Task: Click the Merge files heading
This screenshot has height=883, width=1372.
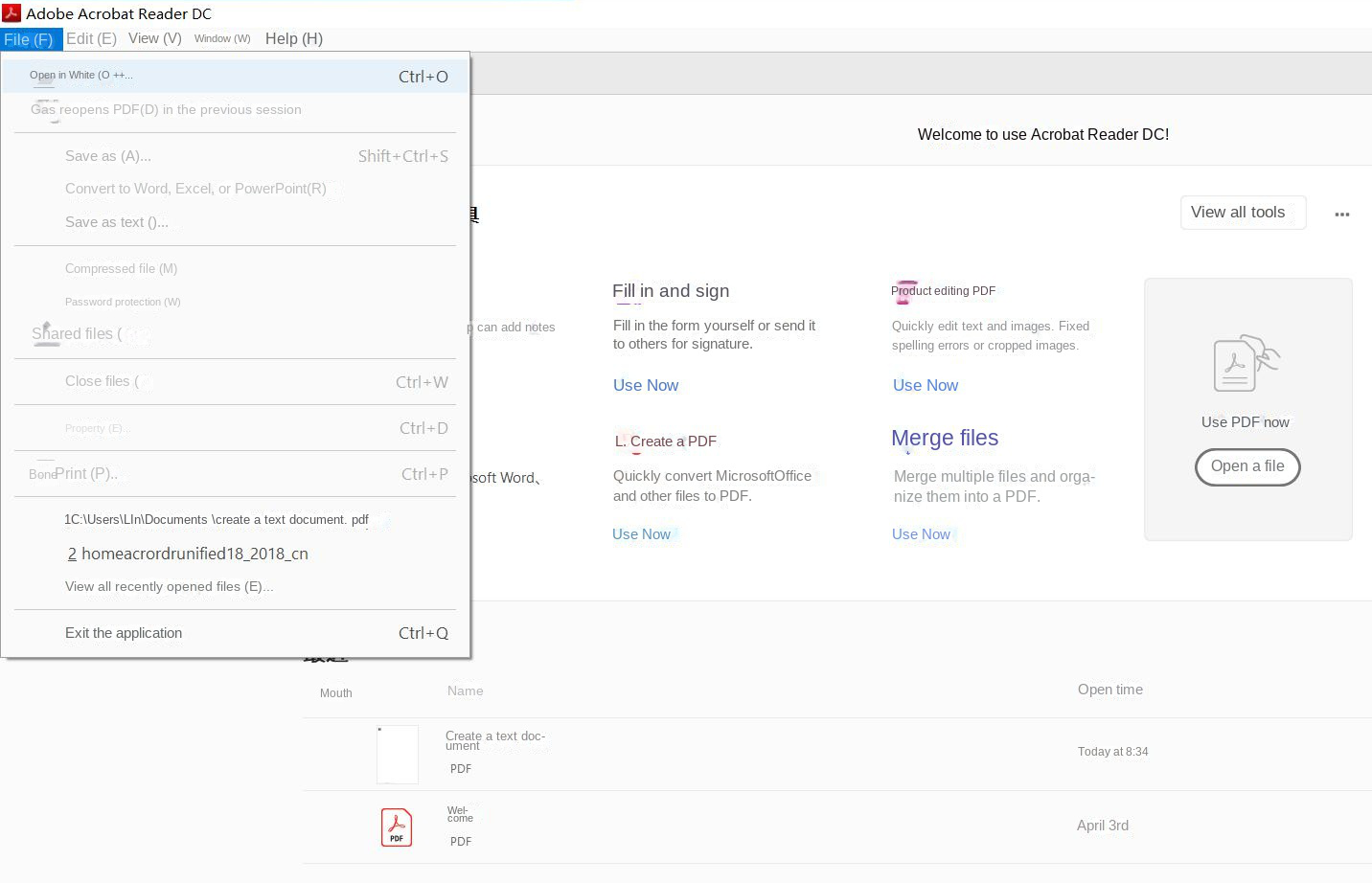Action: click(945, 438)
